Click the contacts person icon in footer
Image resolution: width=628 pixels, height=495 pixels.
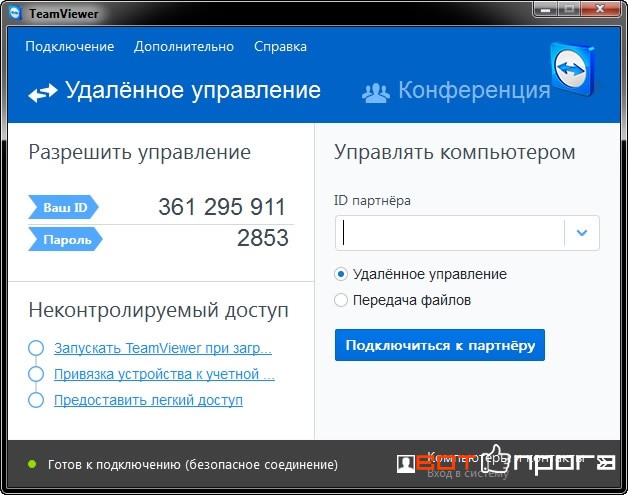point(406,464)
